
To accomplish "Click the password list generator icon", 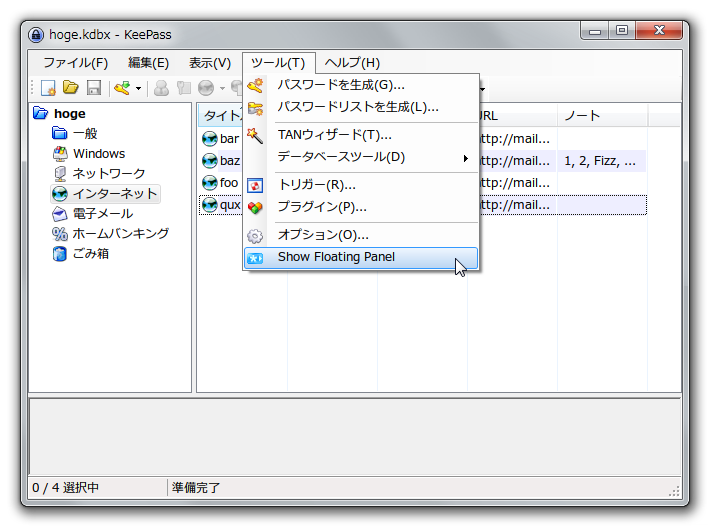I will [255, 108].
